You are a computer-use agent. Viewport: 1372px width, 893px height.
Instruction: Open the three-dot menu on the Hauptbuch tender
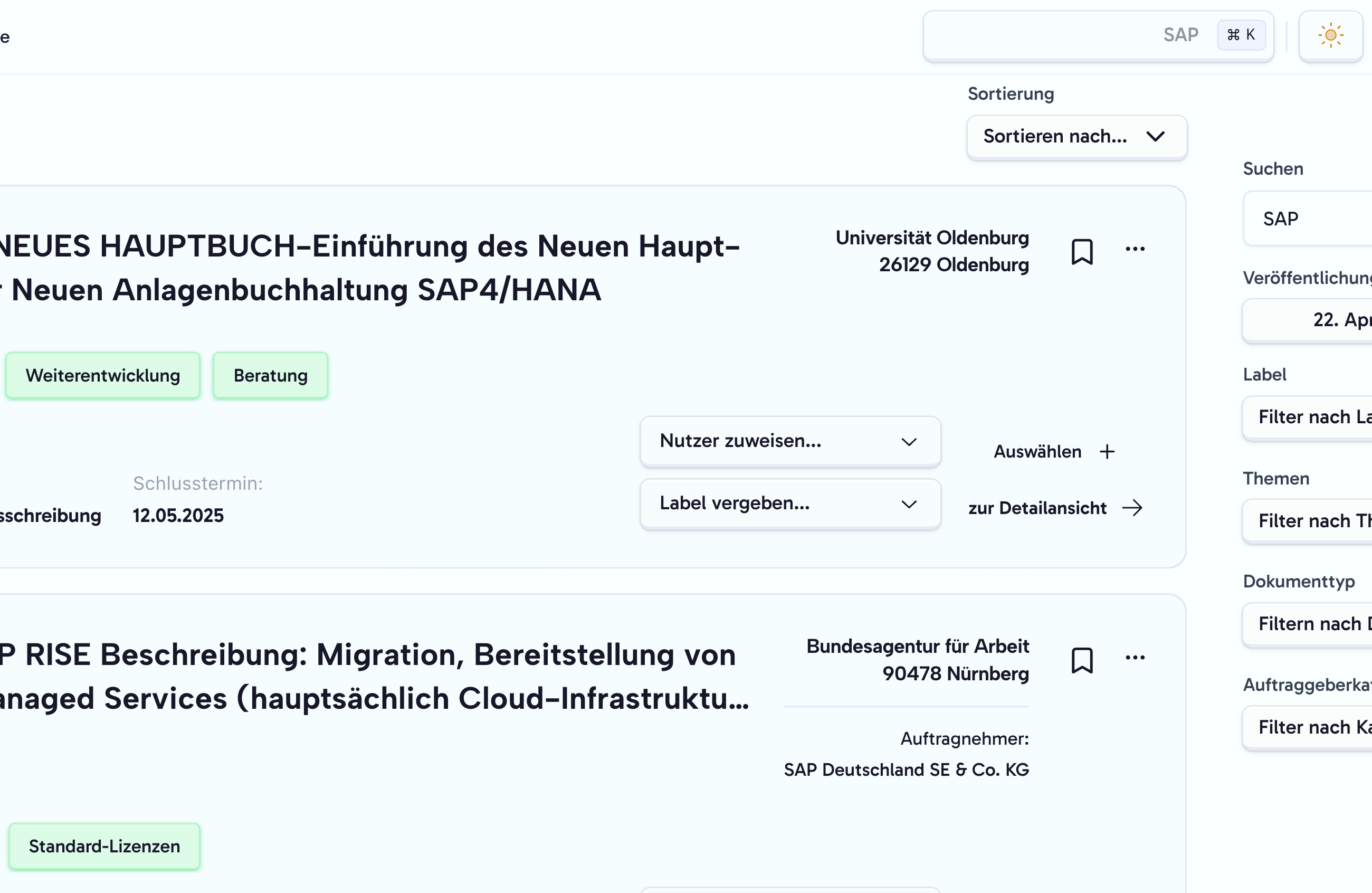1135,248
